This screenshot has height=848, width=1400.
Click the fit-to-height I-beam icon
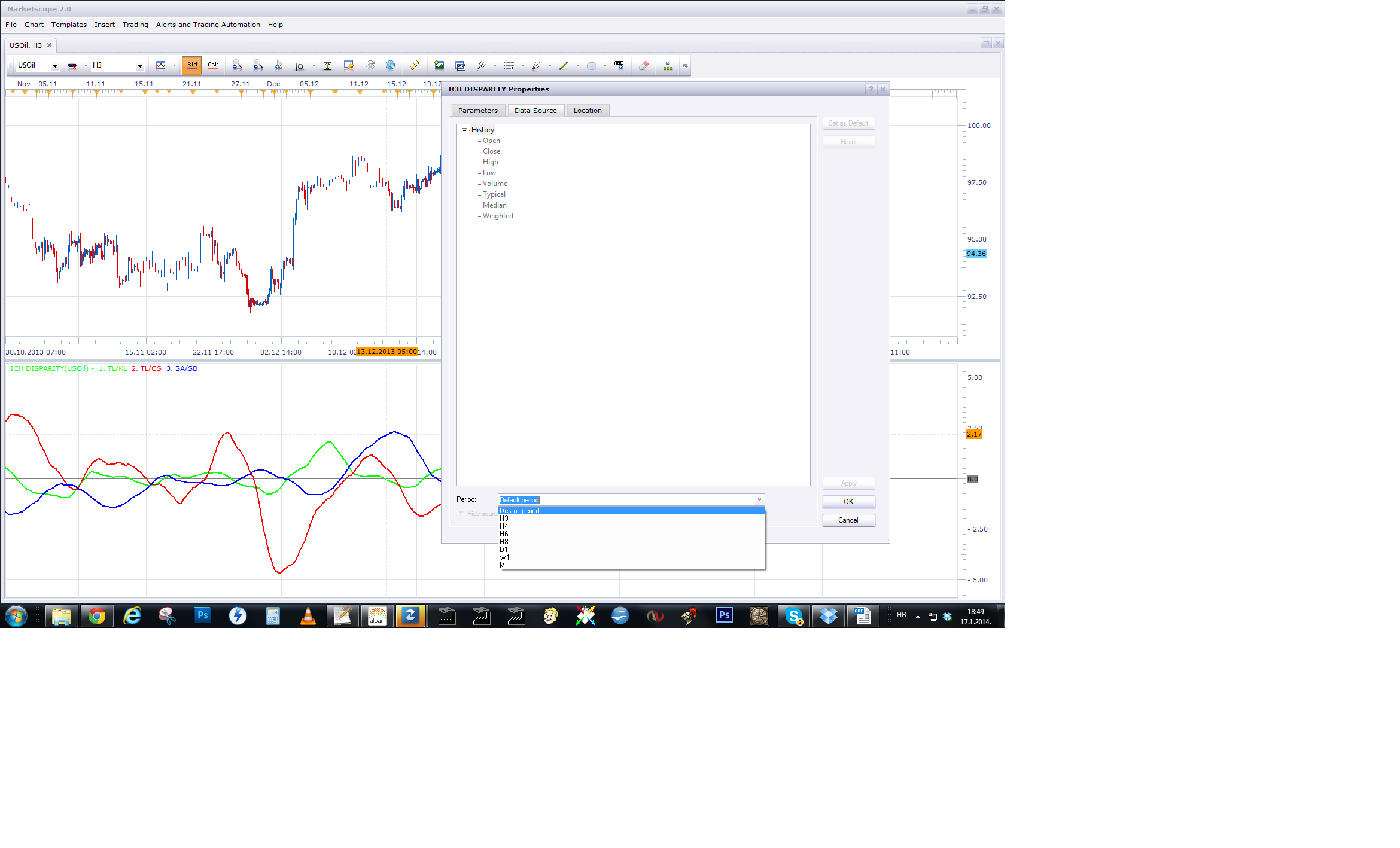pyautogui.click(x=327, y=66)
